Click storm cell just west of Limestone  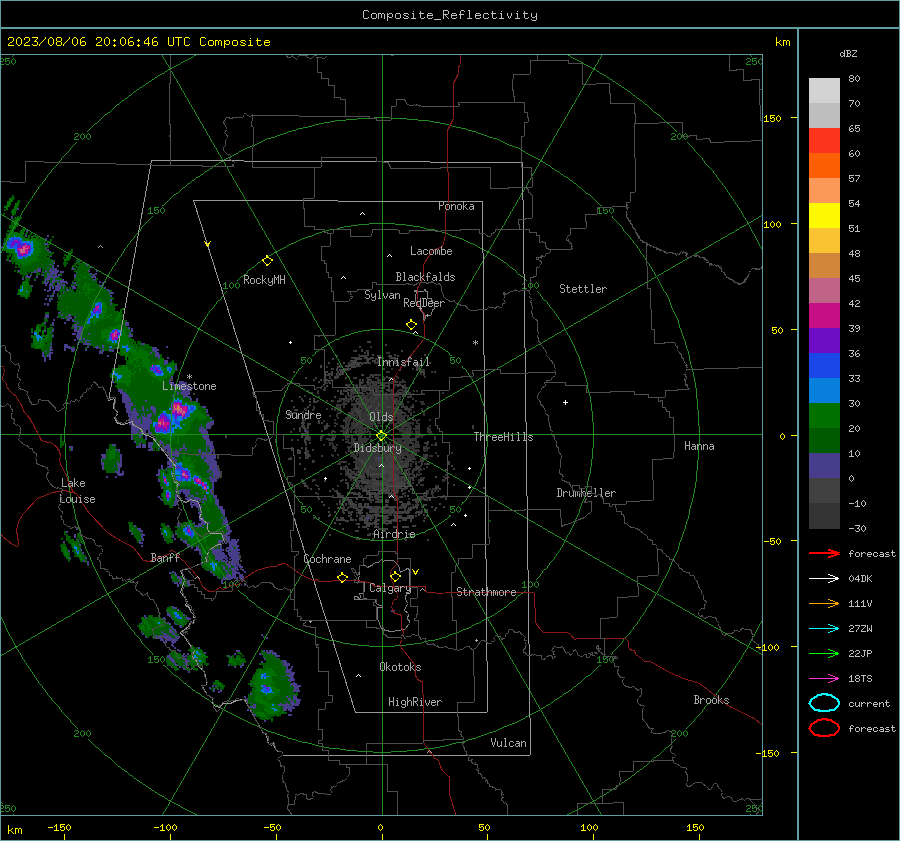pos(155,370)
